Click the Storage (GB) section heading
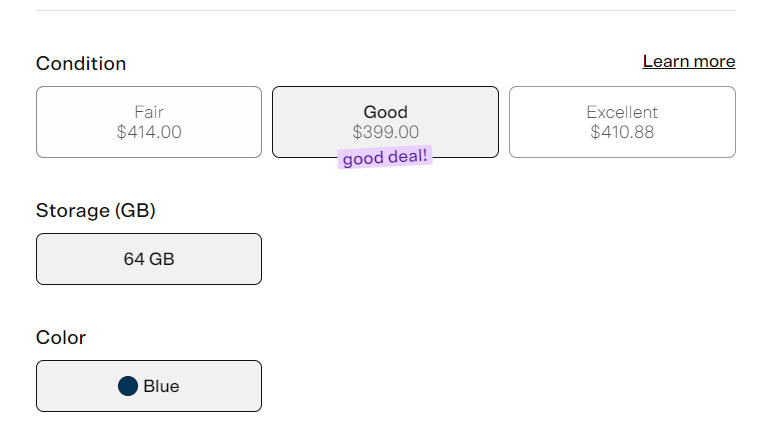 [x=96, y=211]
